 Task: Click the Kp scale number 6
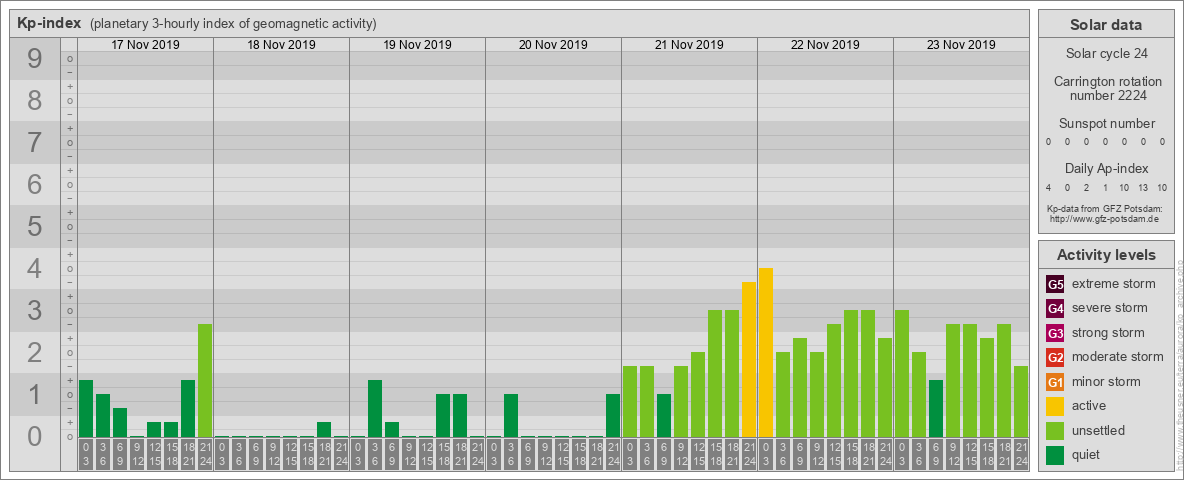pyautogui.click(x=35, y=185)
